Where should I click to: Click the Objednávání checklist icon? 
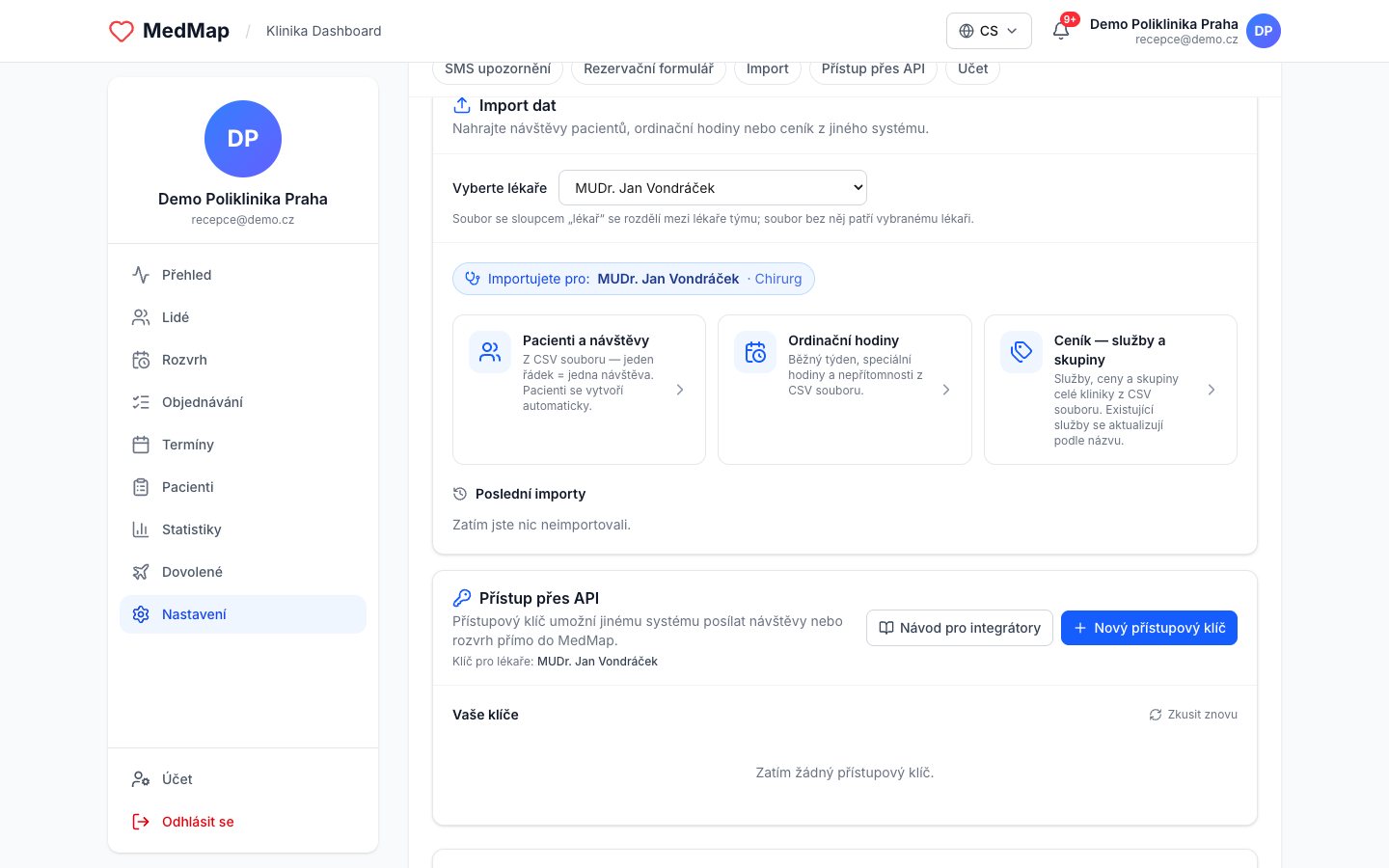(141, 402)
